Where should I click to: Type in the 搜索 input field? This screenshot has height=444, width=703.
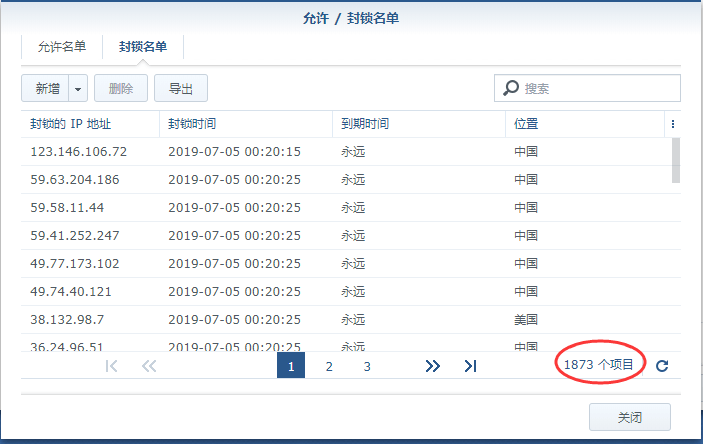tap(599, 88)
